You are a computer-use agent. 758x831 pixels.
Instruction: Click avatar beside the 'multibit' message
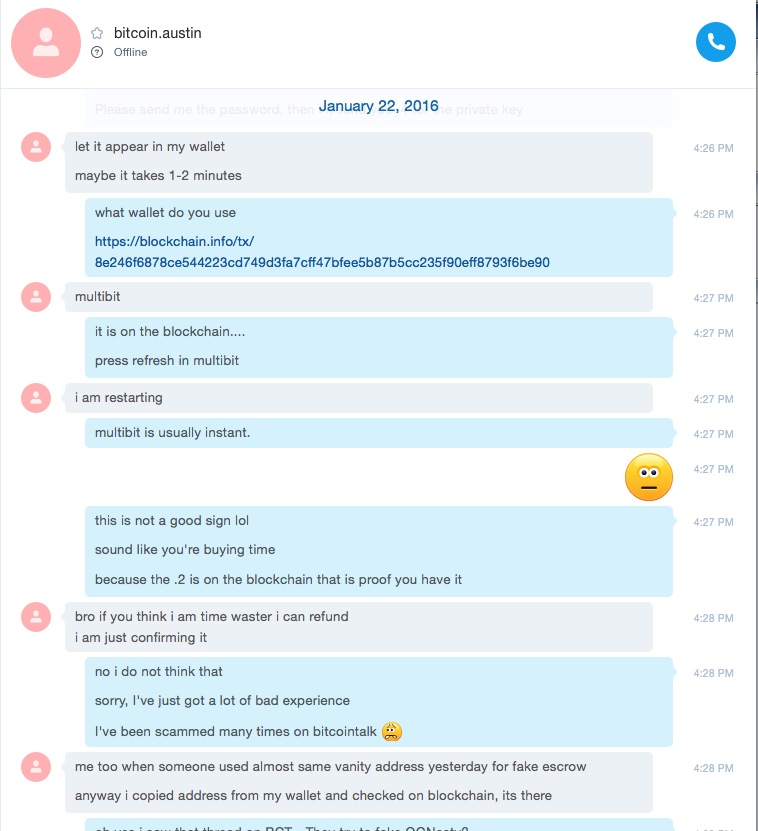[36, 297]
